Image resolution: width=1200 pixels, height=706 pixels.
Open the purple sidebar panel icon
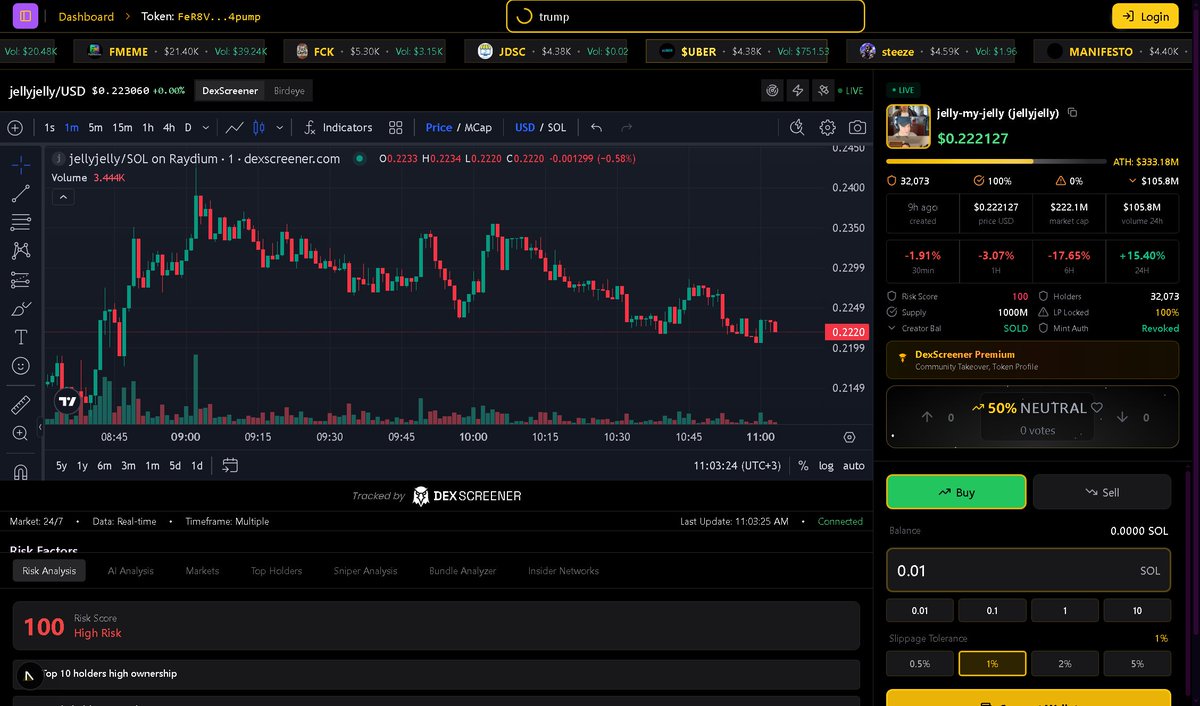(25, 16)
